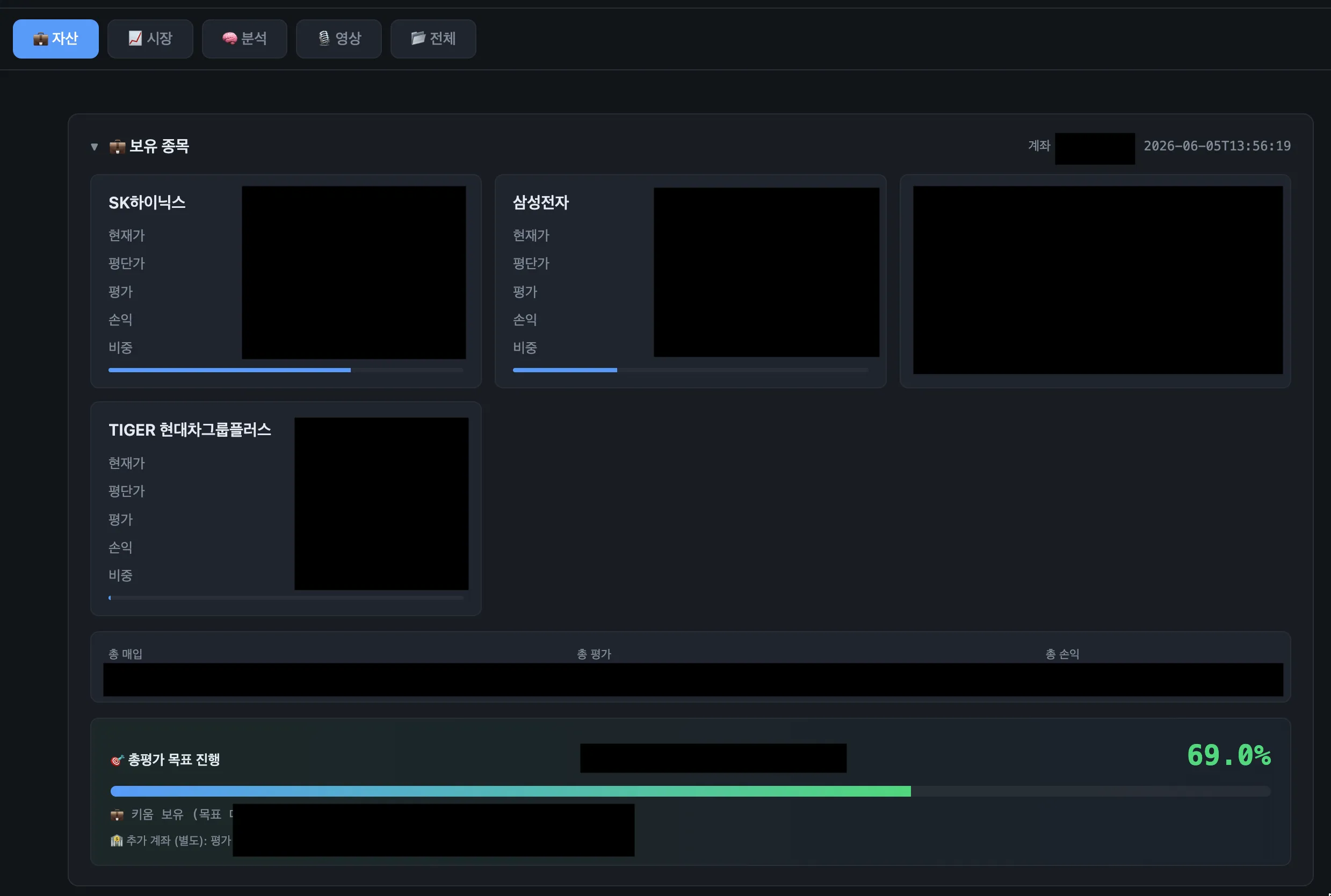Show the 전체 tab
Screen dimensions: 1331x896
[433, 39]
